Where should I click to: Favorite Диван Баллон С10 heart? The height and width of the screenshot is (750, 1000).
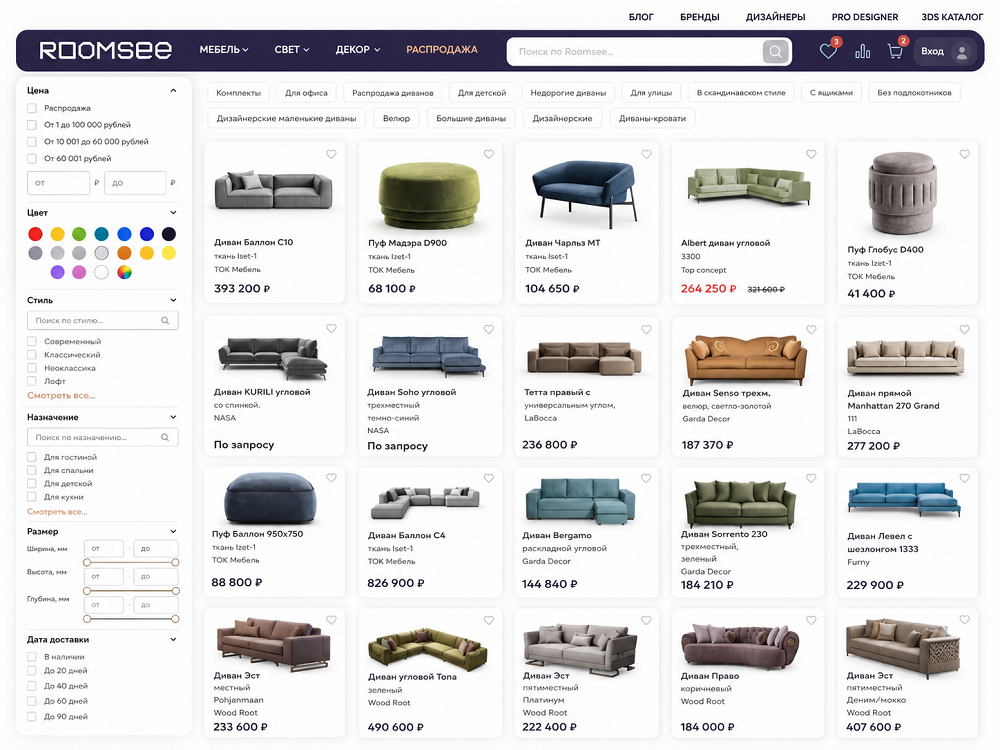pyautogui.click(x=331, y=154)
